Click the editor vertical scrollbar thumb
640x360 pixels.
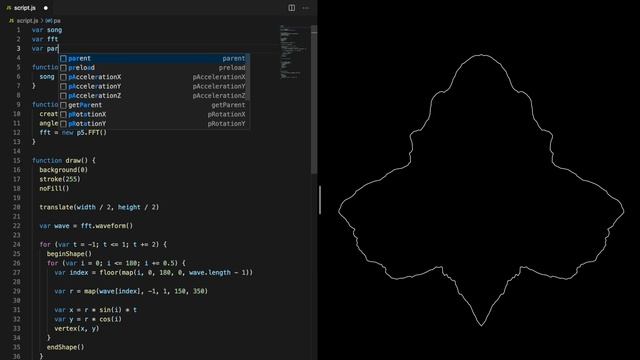(314, 100)
